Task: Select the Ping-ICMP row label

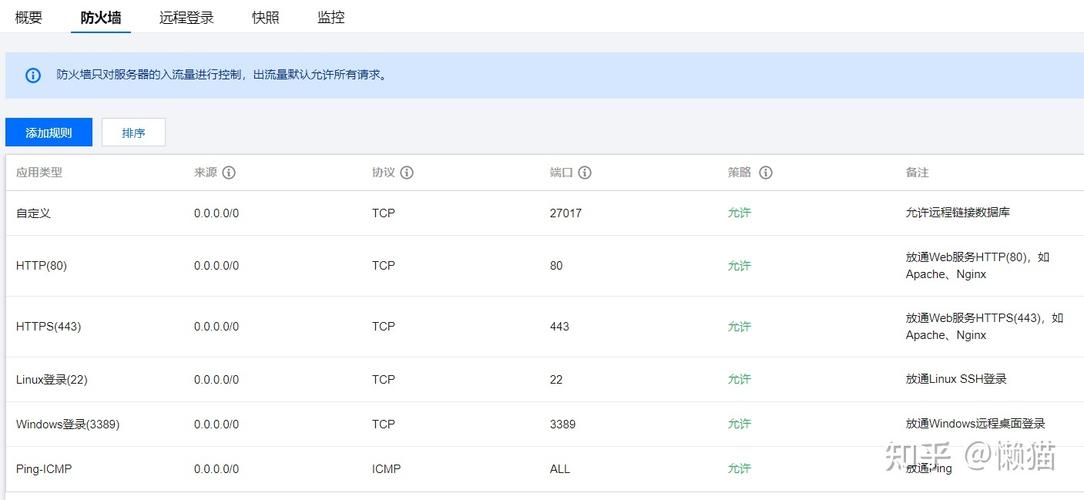Action: click(x=44, y=469)
